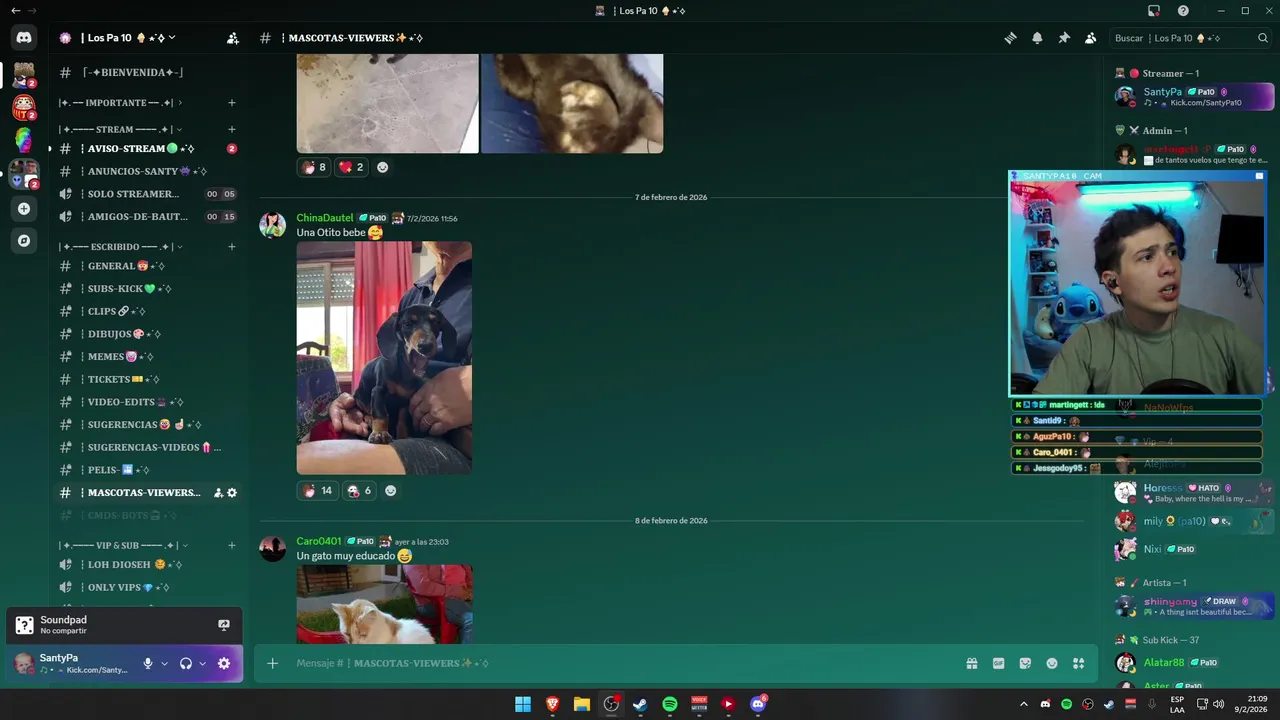This screenshot has width=1280, height=720.
Task: Show pinned messages pin icon
Action: [1064, 38]
